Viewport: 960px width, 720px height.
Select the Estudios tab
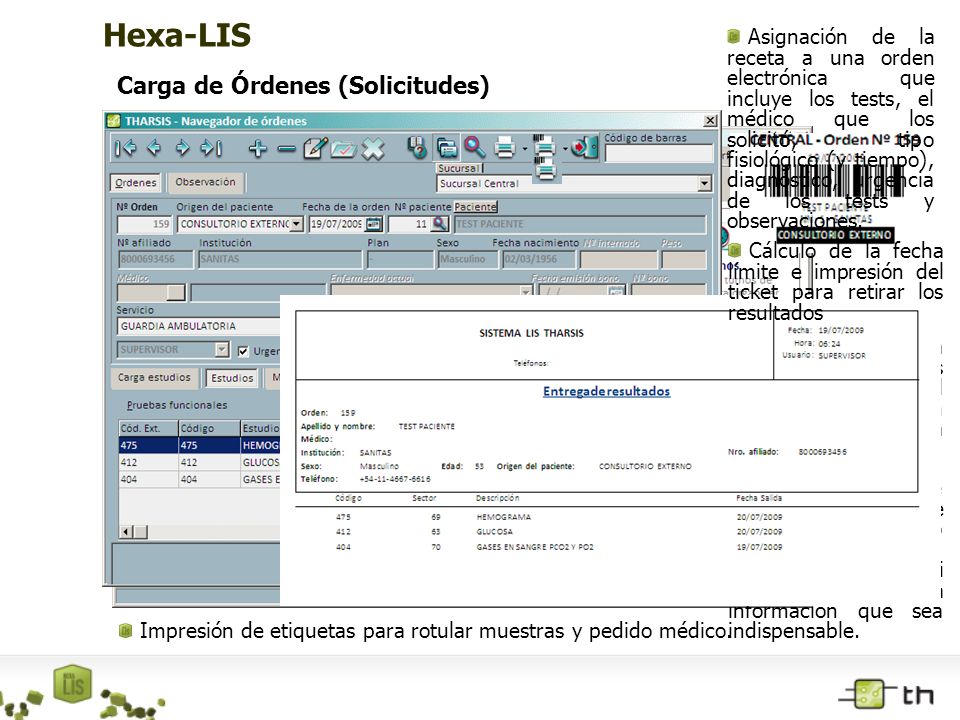(232, 378)
